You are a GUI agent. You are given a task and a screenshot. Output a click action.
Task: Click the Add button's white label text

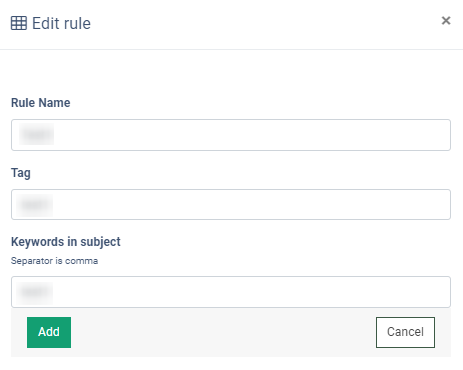pyautogui.click(x=49, y=332)
